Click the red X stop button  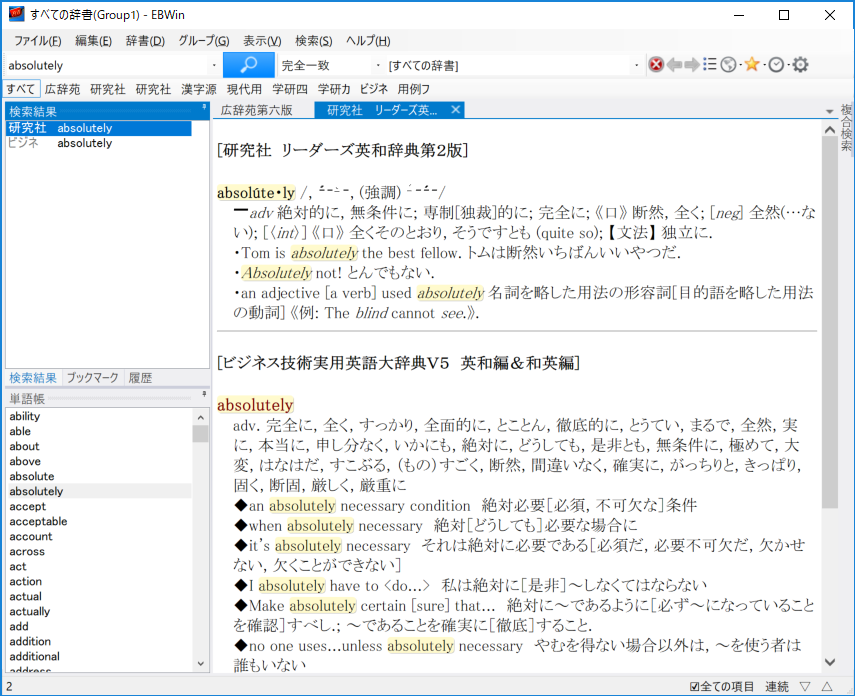point(656,65)
